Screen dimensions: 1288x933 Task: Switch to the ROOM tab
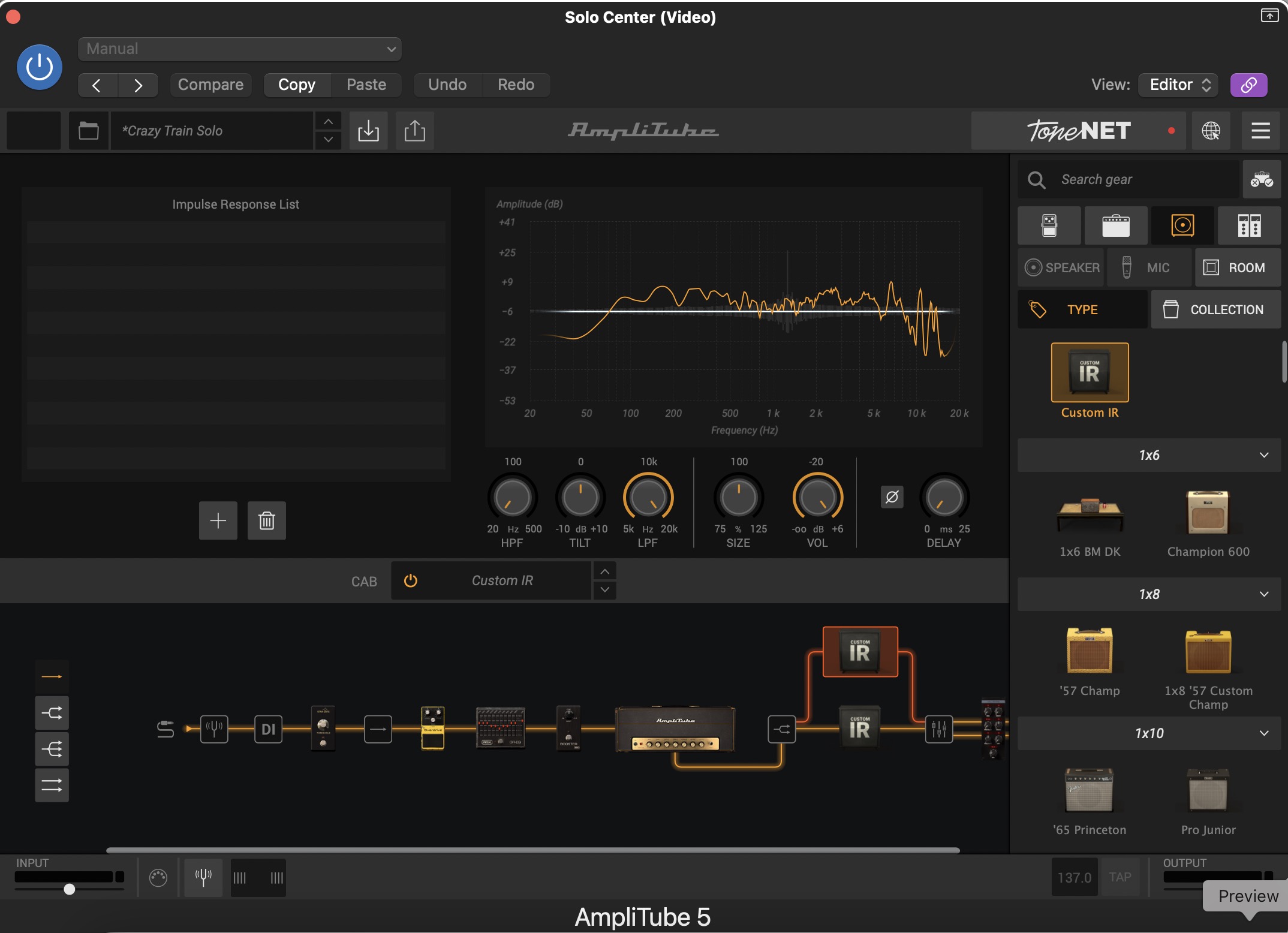[1238, 267]
